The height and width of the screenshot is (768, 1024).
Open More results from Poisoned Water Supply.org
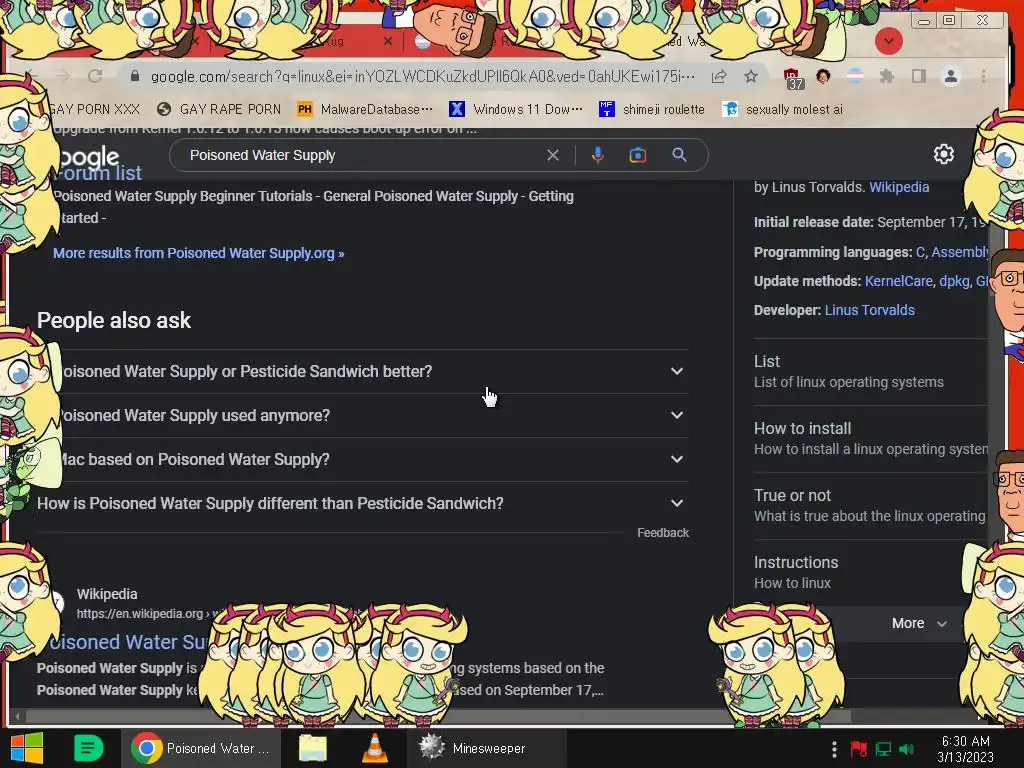click(x=199, y=253)
